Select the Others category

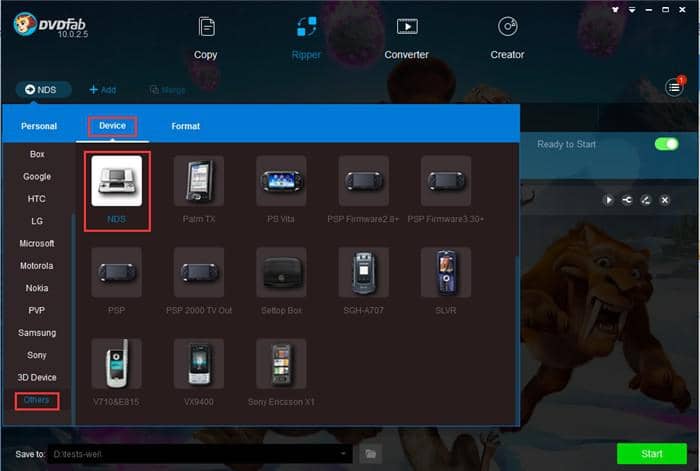click(37, 400)
